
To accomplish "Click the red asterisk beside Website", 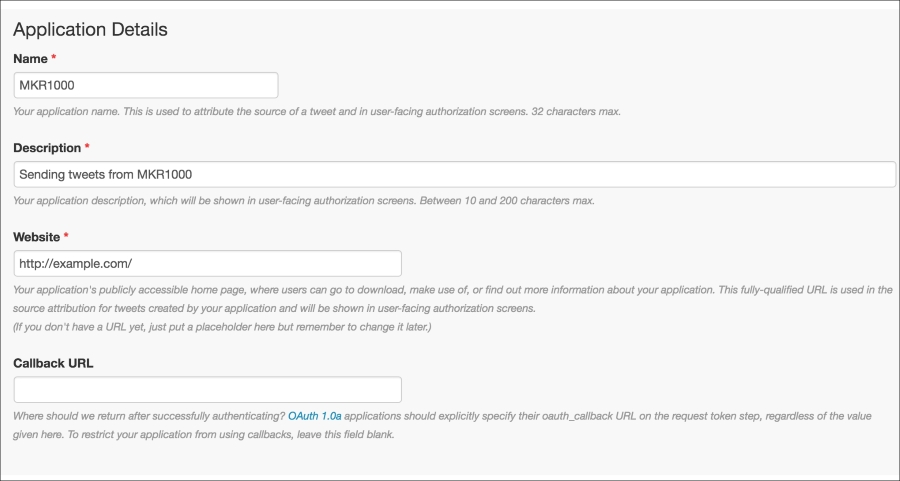I will point(66,236).
